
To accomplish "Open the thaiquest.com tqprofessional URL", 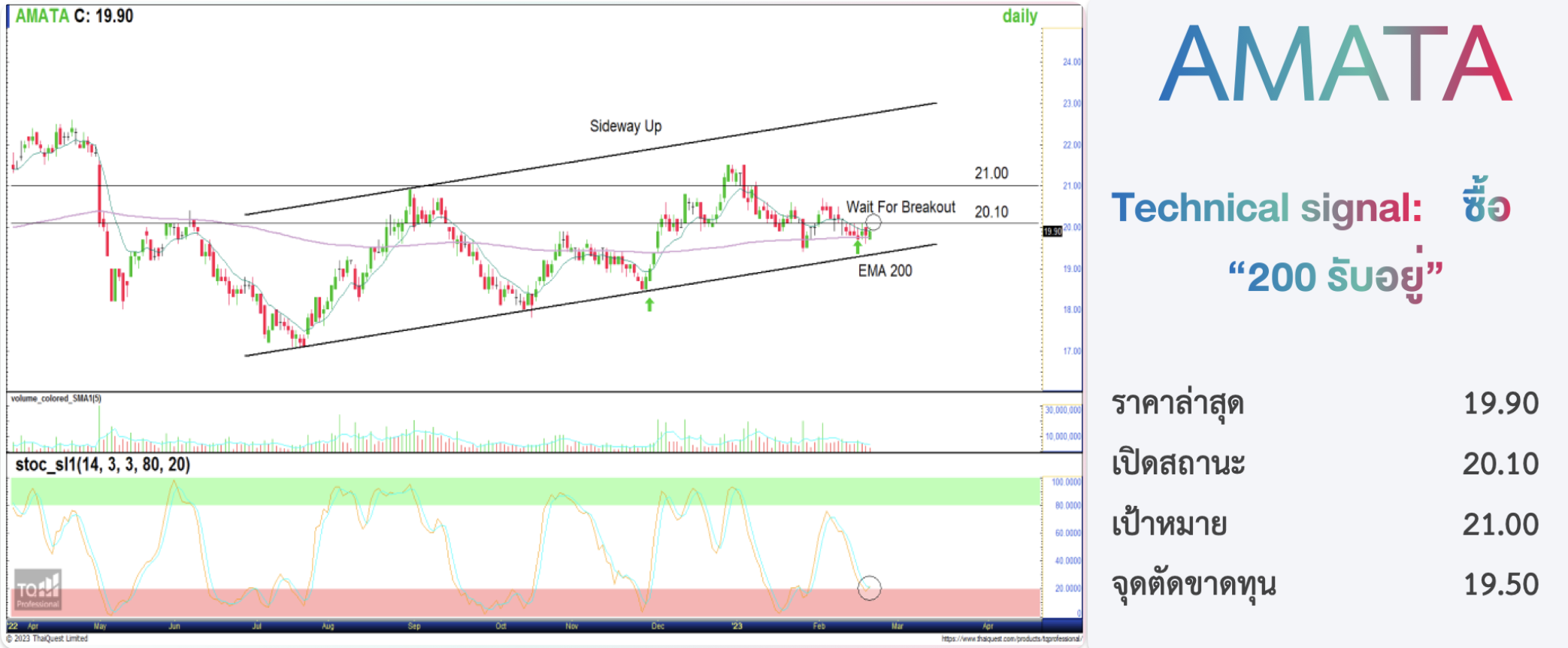I will pos(1011,639).
